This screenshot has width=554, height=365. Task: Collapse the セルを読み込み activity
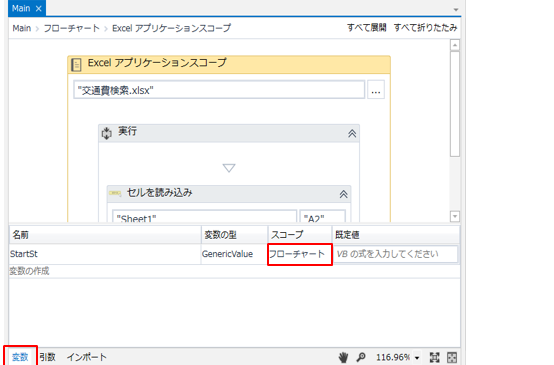pyautogui.click(x=343, y=194)
